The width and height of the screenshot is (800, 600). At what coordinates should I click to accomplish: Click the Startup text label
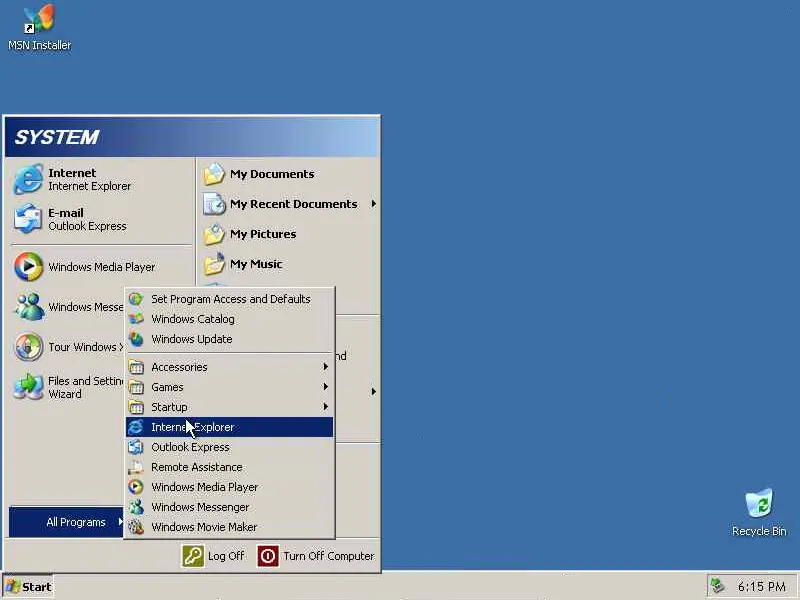(169, 407)
